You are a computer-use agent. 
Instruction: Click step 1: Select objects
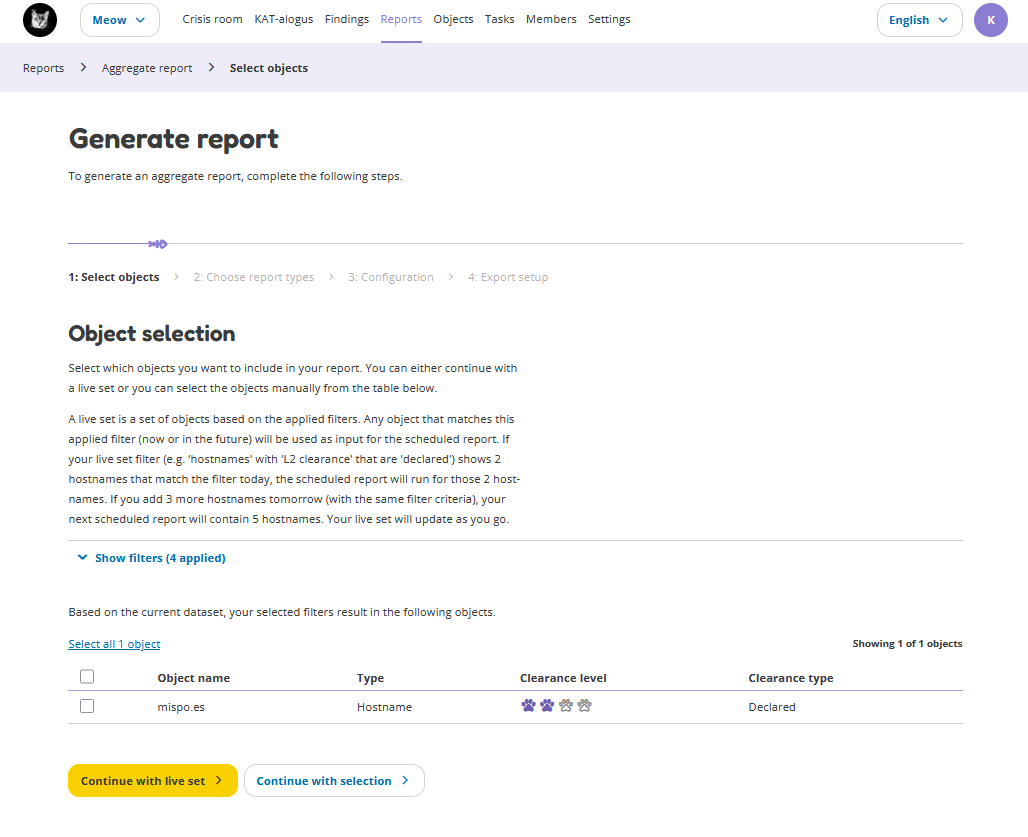pos(114,277)
